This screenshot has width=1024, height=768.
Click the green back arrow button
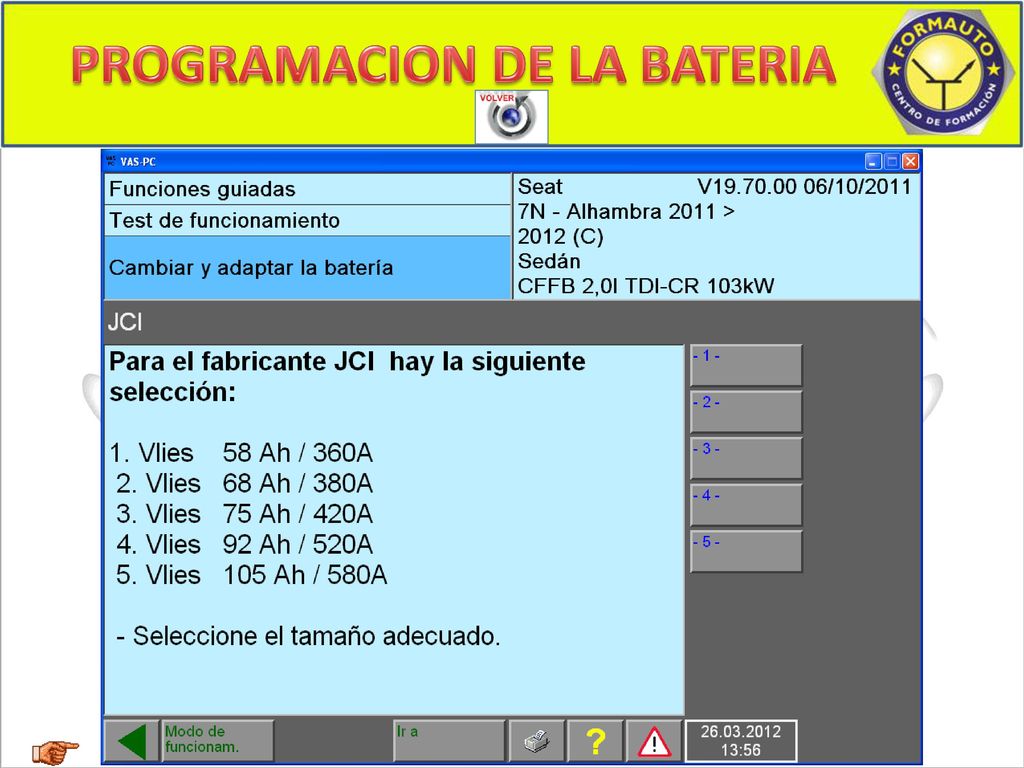click(x=132, y=741)
